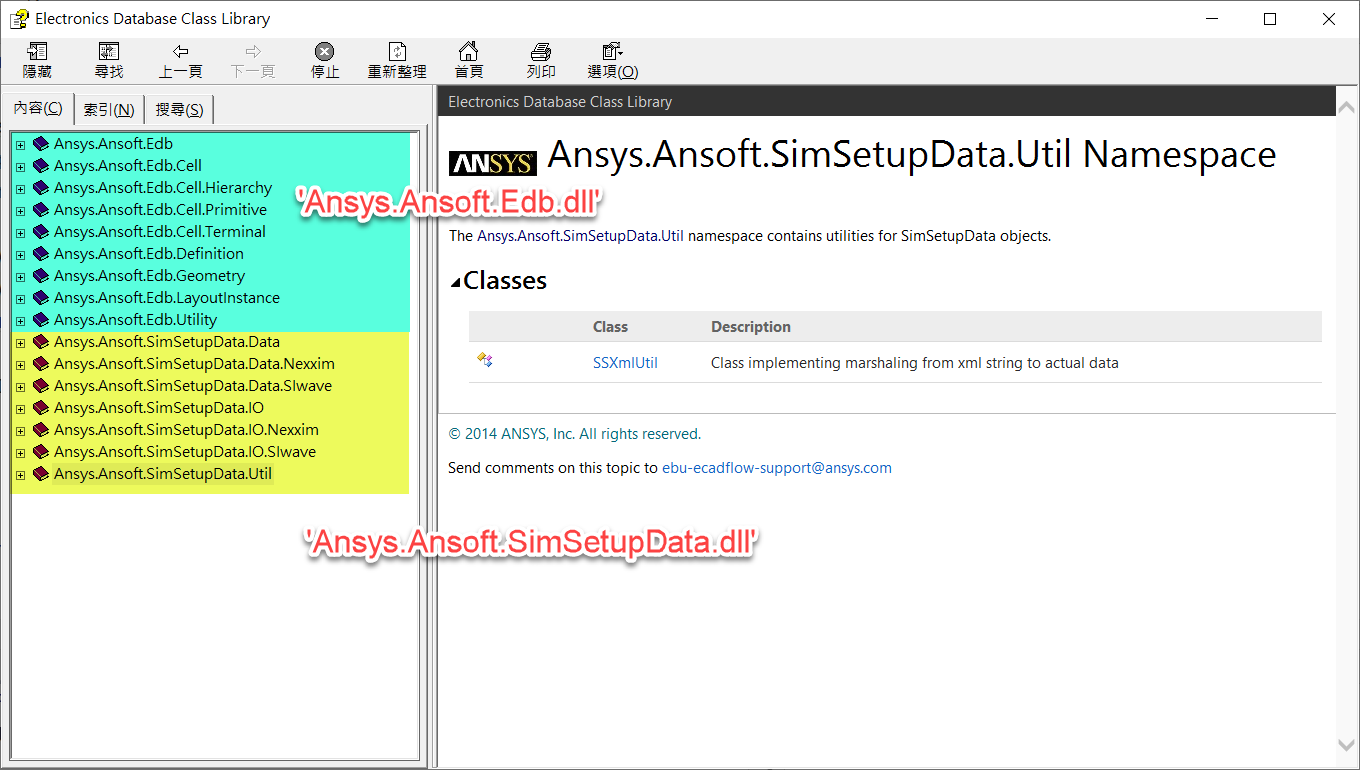
Task: Click the help application icon in title bar
Action: coord(18,18)
